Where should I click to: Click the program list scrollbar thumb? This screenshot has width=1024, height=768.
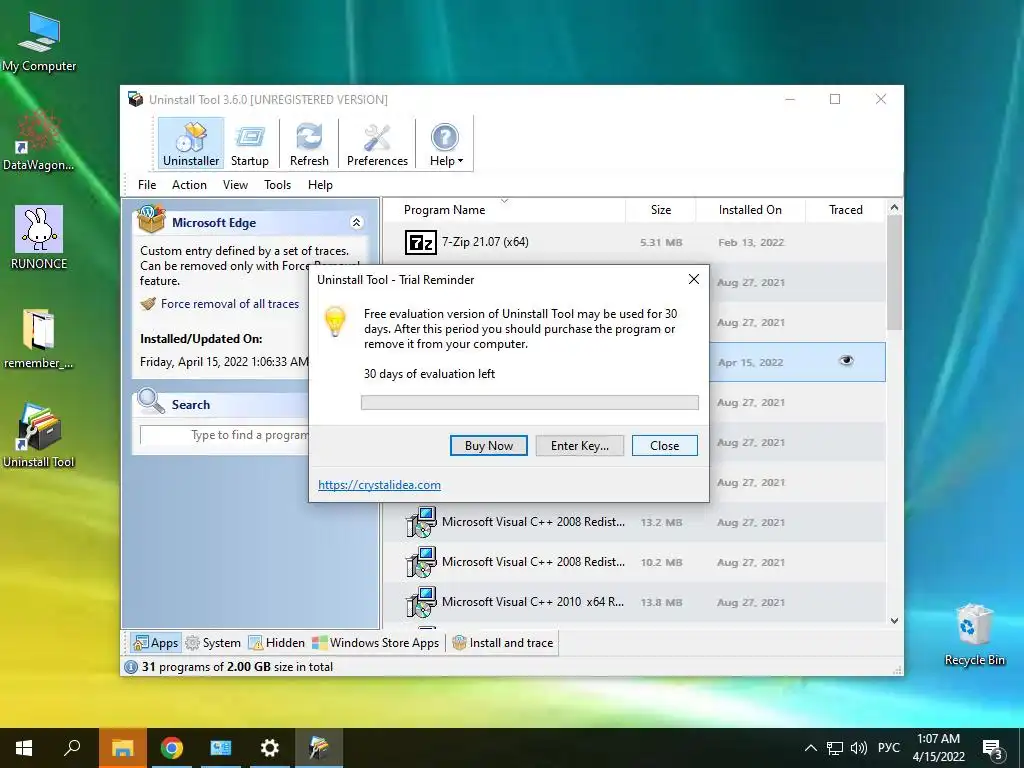coord(895,272)
